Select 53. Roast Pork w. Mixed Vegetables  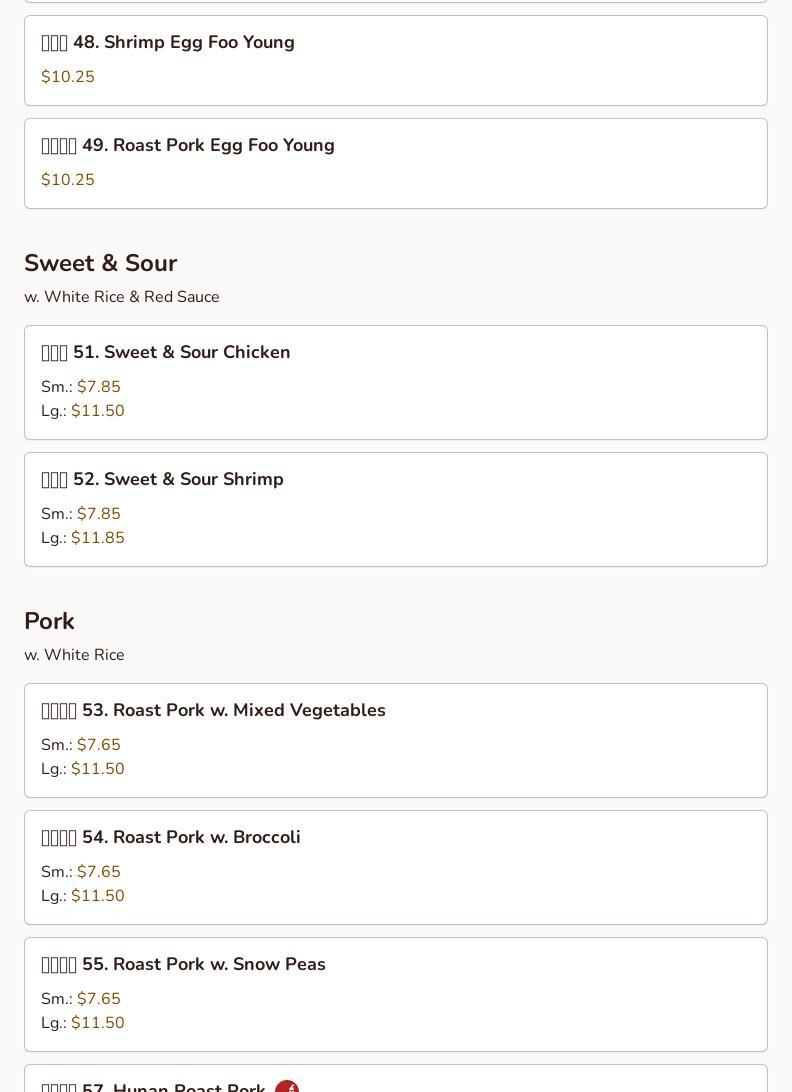396,740
